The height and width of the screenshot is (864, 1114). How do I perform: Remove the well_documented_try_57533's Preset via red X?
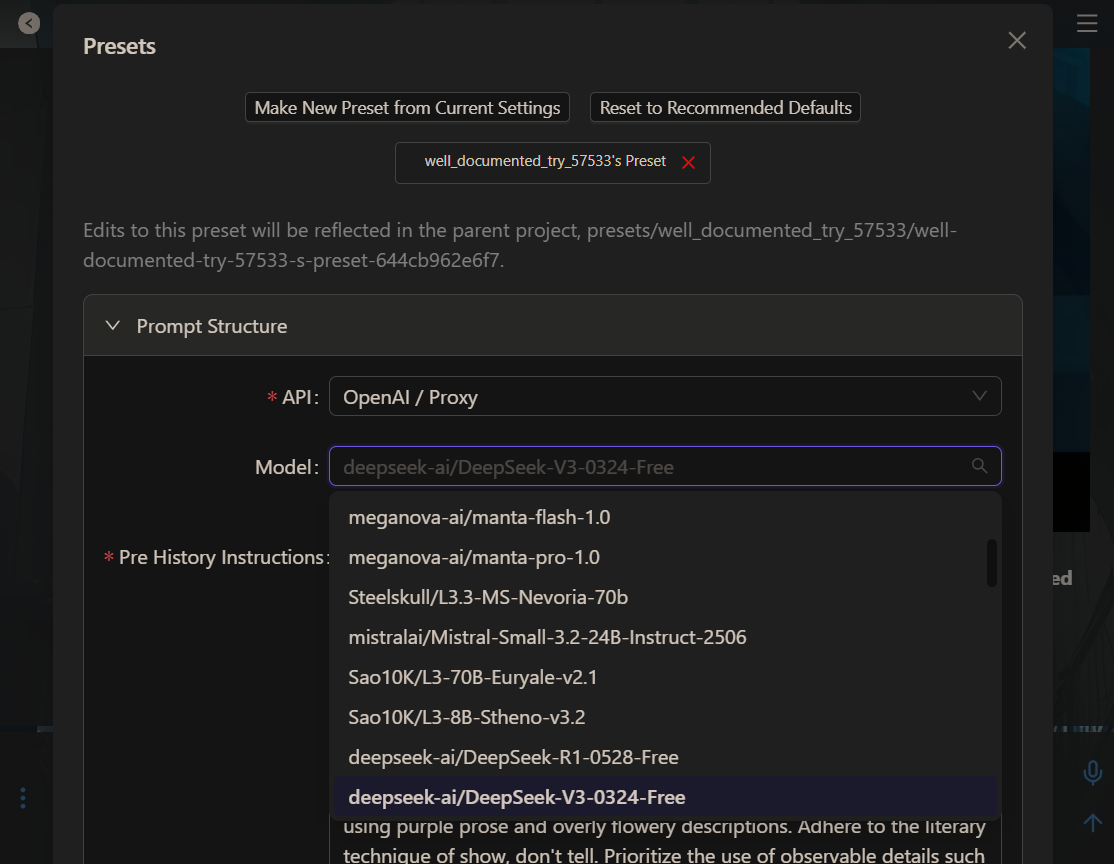688,163
